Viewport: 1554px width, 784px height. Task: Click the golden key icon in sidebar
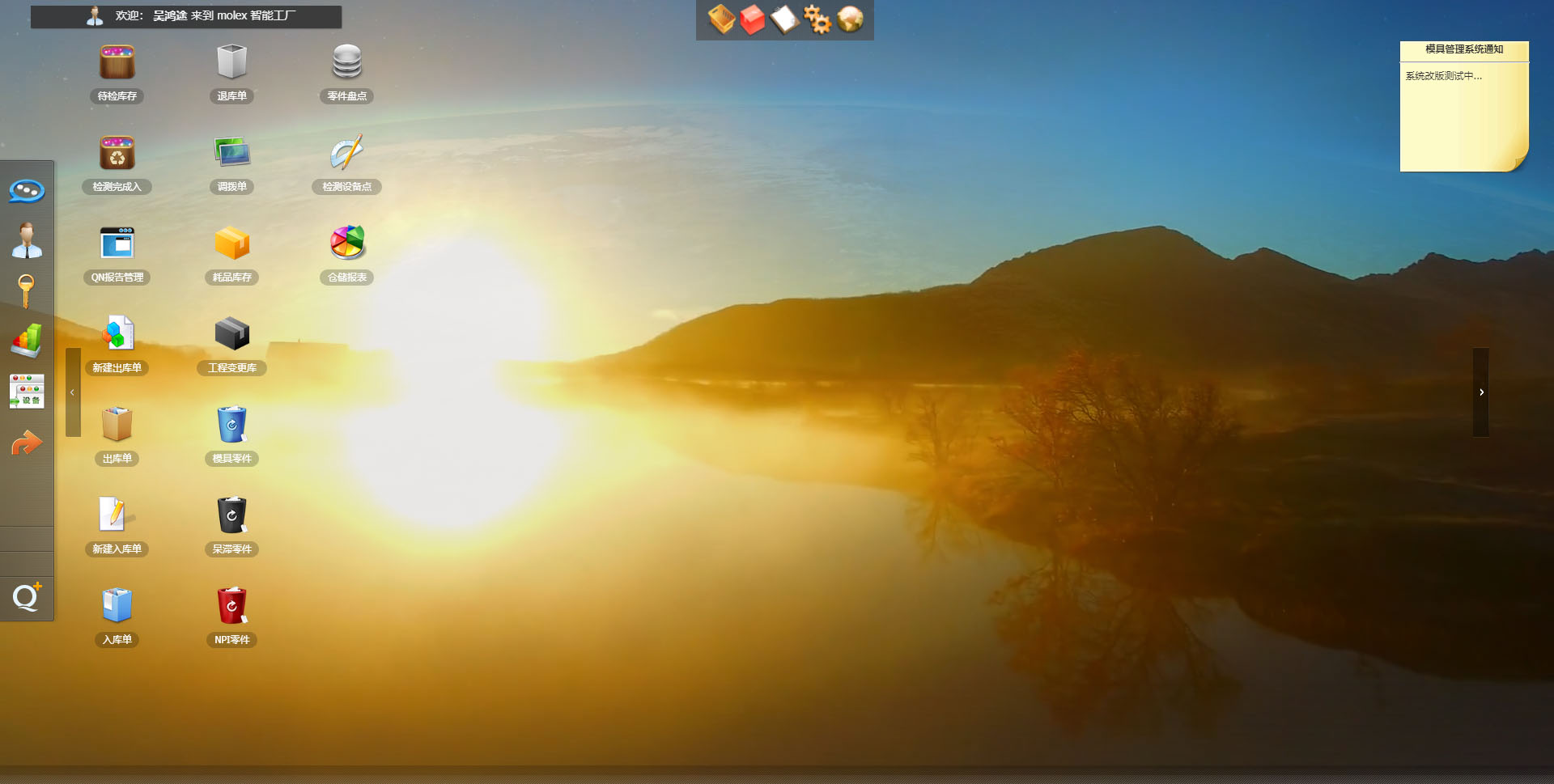[26, 291]
